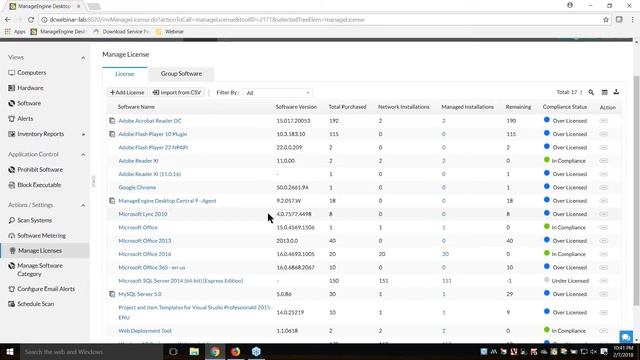Open the Web Deployment Tool license link
Image resolution: width=640 pixels, height=360 pixels.
click(x=145, y=331)
